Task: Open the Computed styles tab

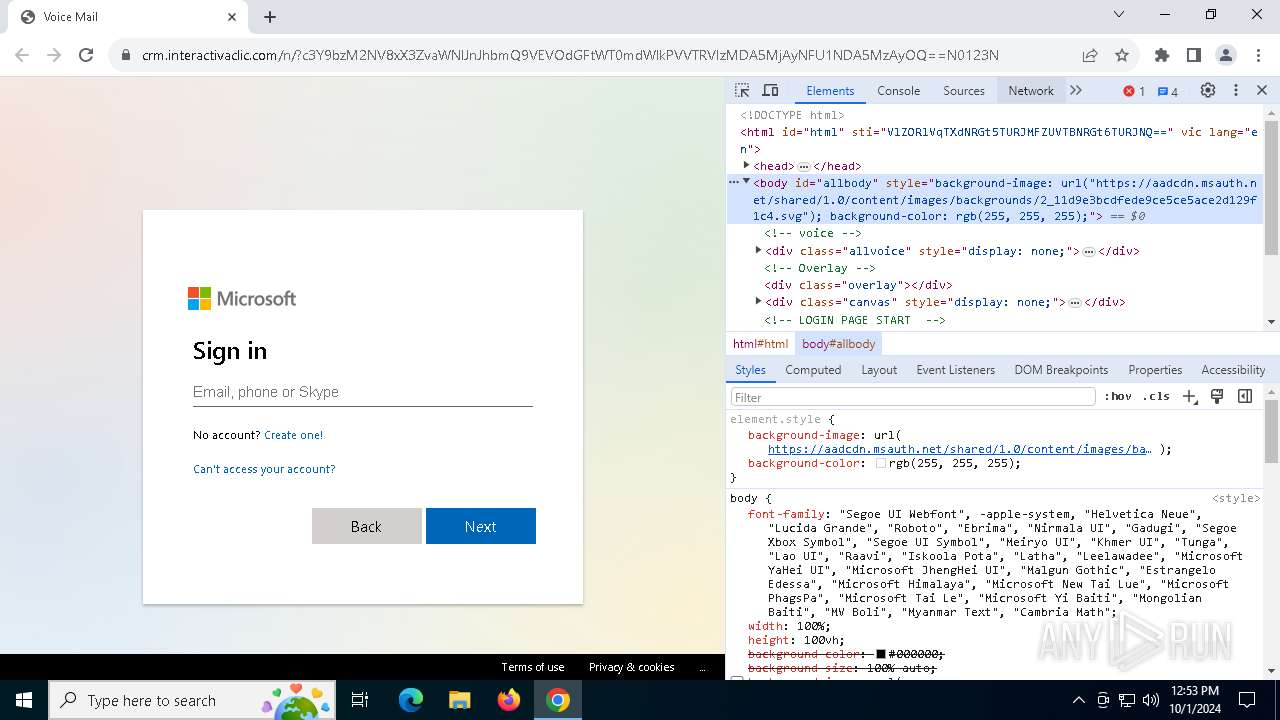Action: pos(813,370)
